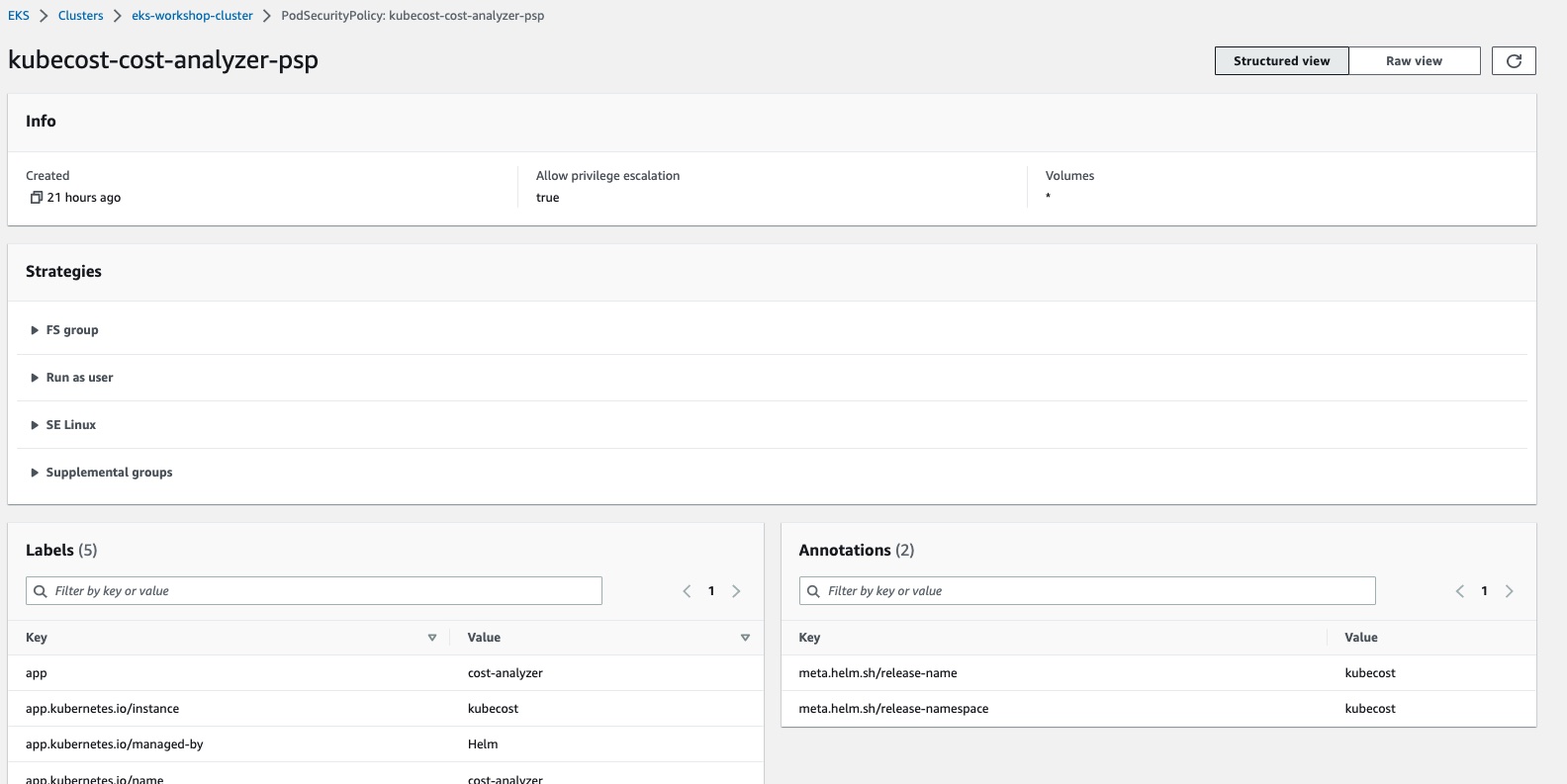Screen dimensions: 1567x784
Task: Go to next Labels page arrow
Action: tap(736, 591)
